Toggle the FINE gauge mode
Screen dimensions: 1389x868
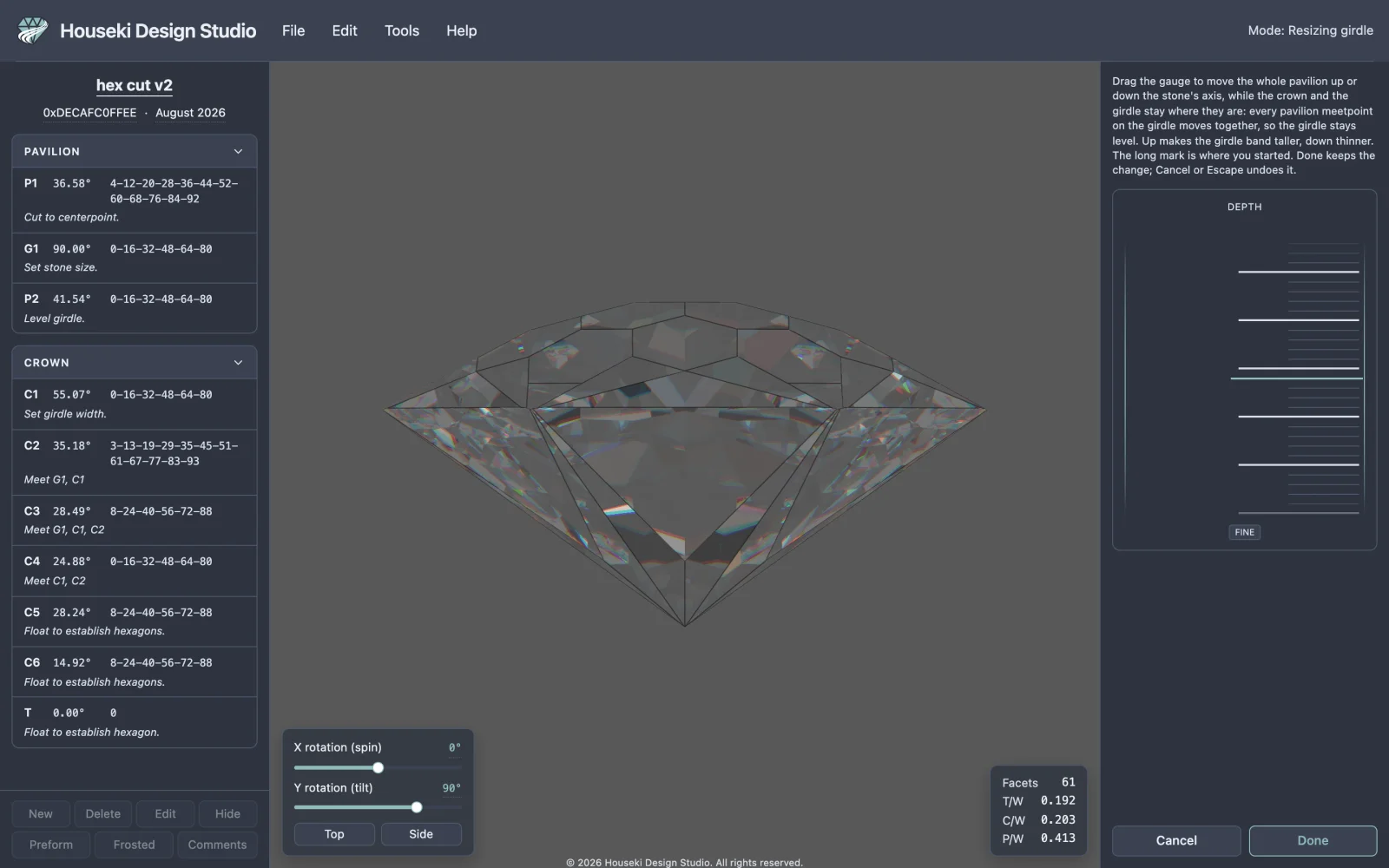1244,532
